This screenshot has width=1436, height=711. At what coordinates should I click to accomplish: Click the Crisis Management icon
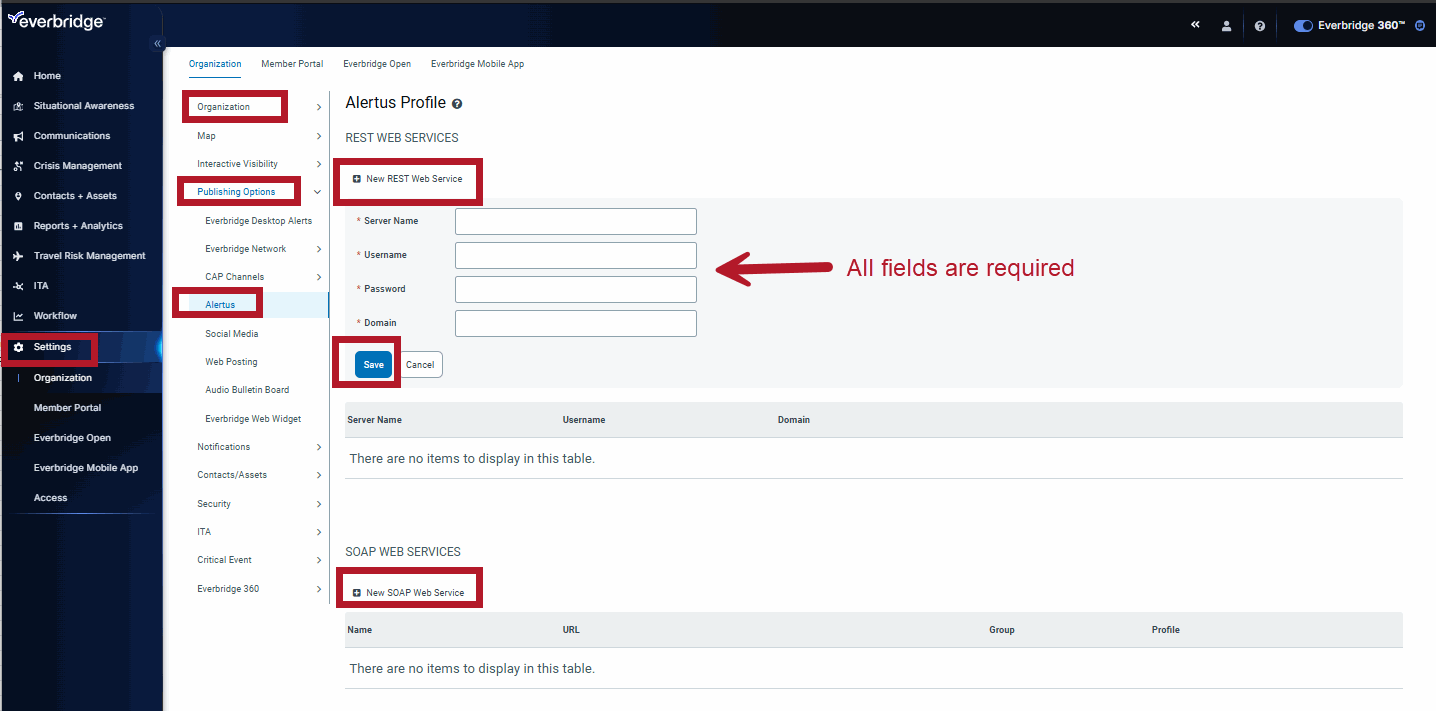point(18,166)
